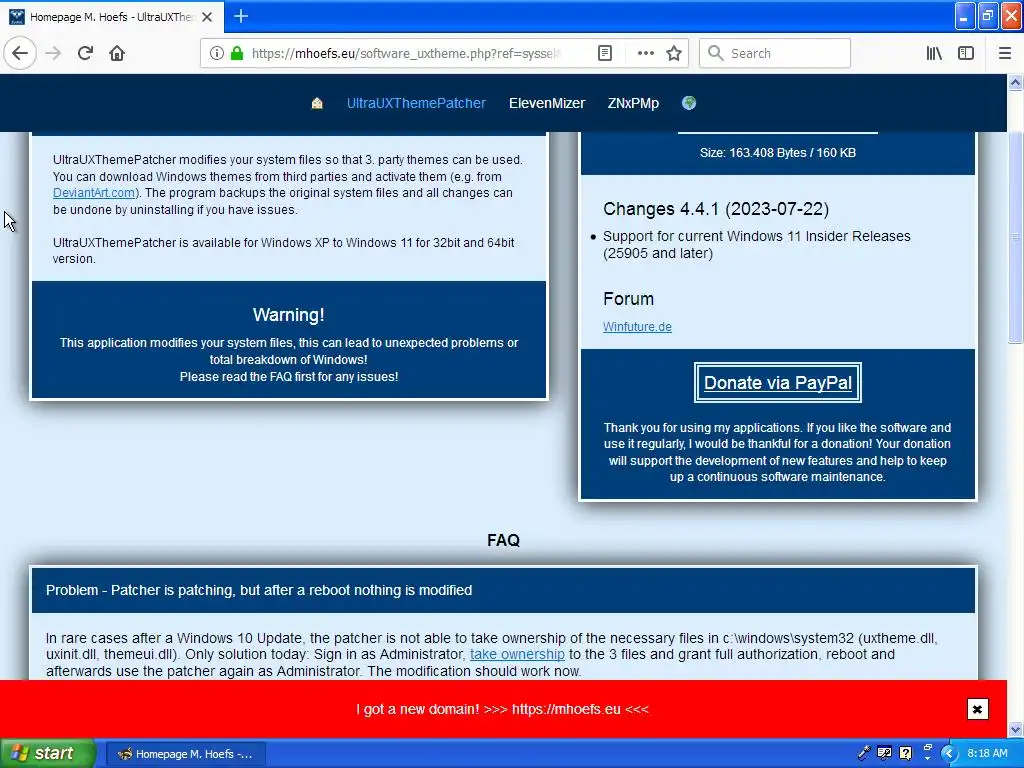Open the ElevenMizer page
Image resolution: width=1024 pixels, height=768 pixels.
pyautogui.click(x=547, y=103)
